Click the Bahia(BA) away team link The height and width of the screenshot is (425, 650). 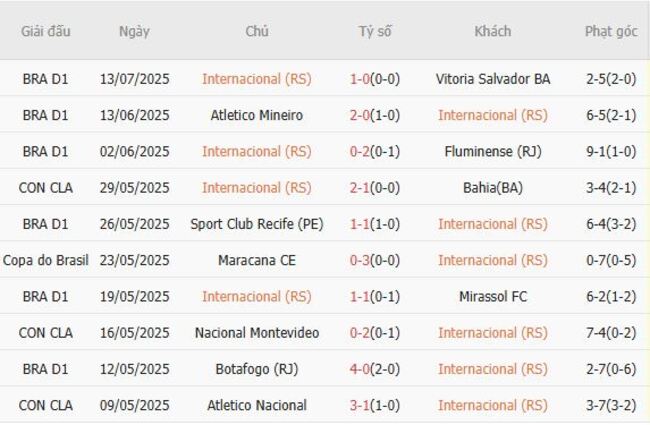coord(493,187)
